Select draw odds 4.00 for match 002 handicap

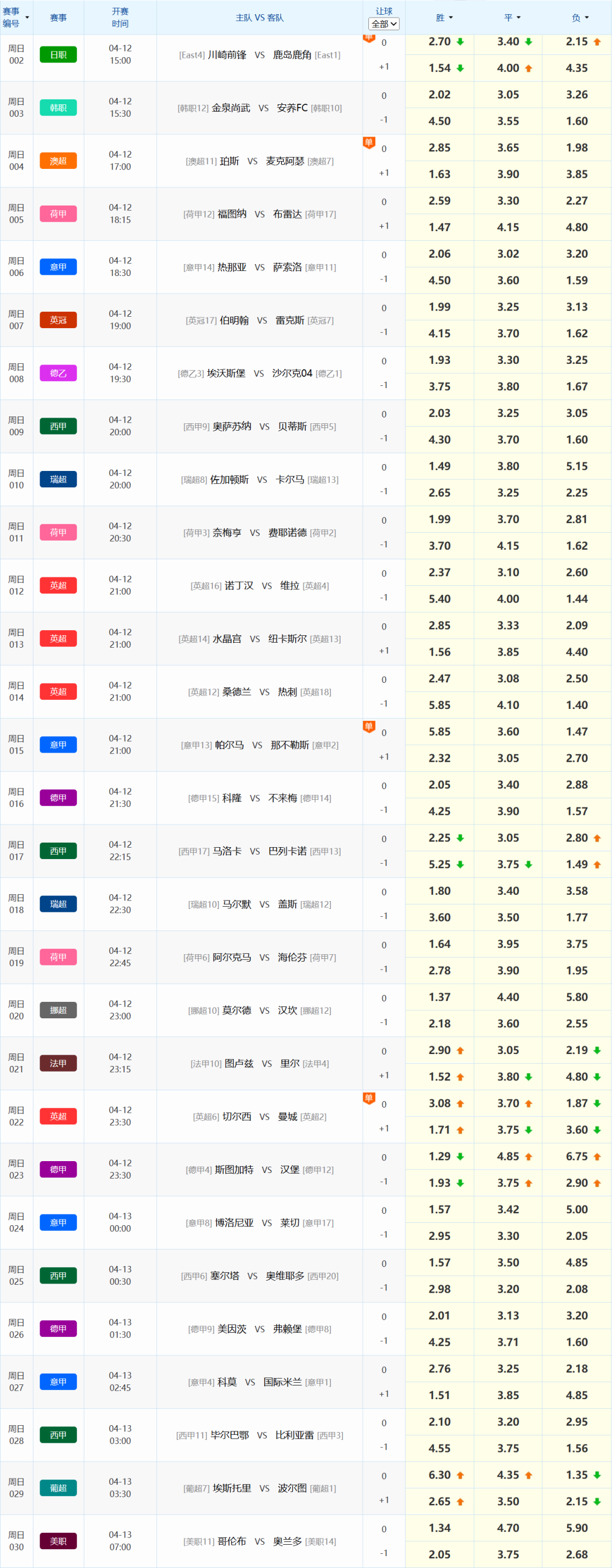[508, 68]
